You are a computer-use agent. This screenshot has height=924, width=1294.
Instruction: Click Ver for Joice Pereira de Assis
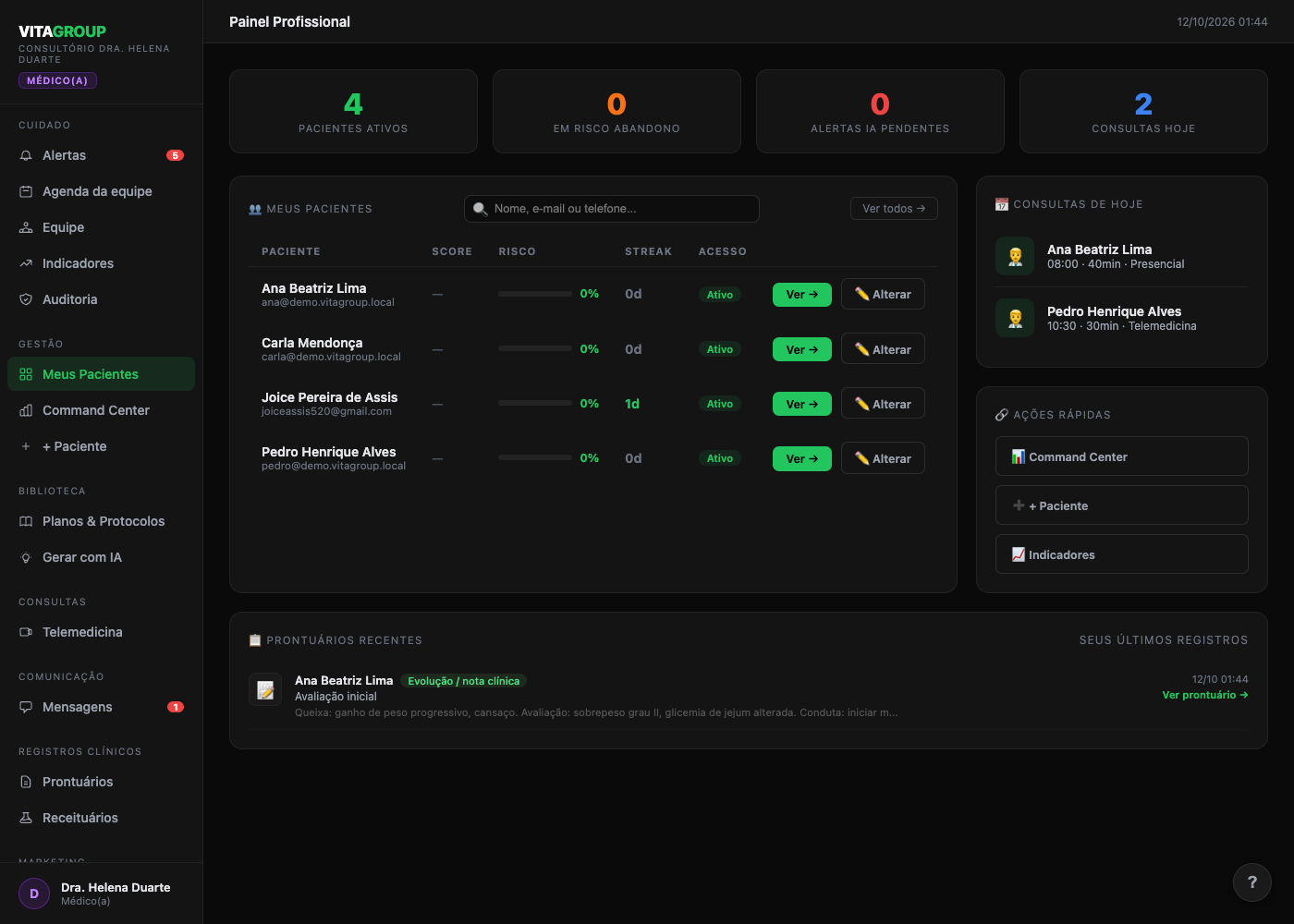802,404
